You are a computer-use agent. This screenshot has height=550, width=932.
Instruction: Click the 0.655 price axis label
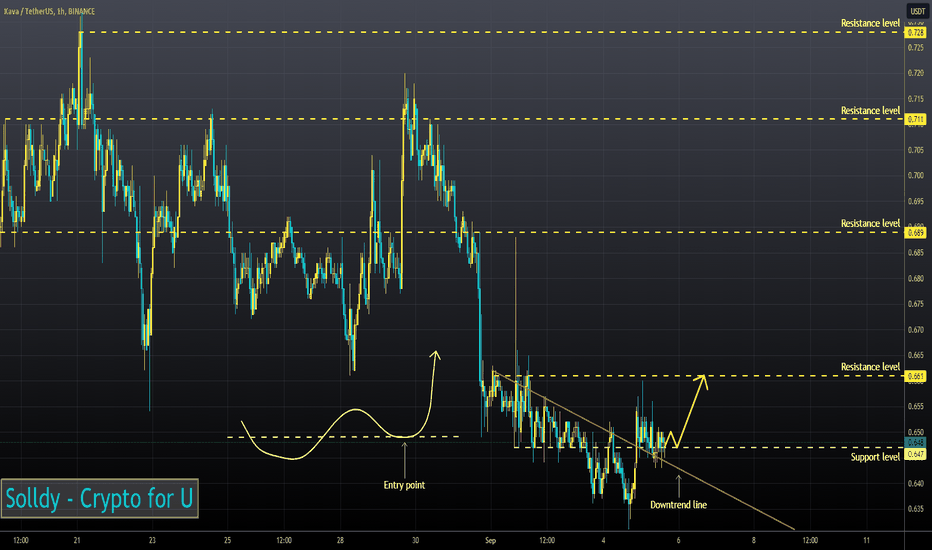(916, 406)
